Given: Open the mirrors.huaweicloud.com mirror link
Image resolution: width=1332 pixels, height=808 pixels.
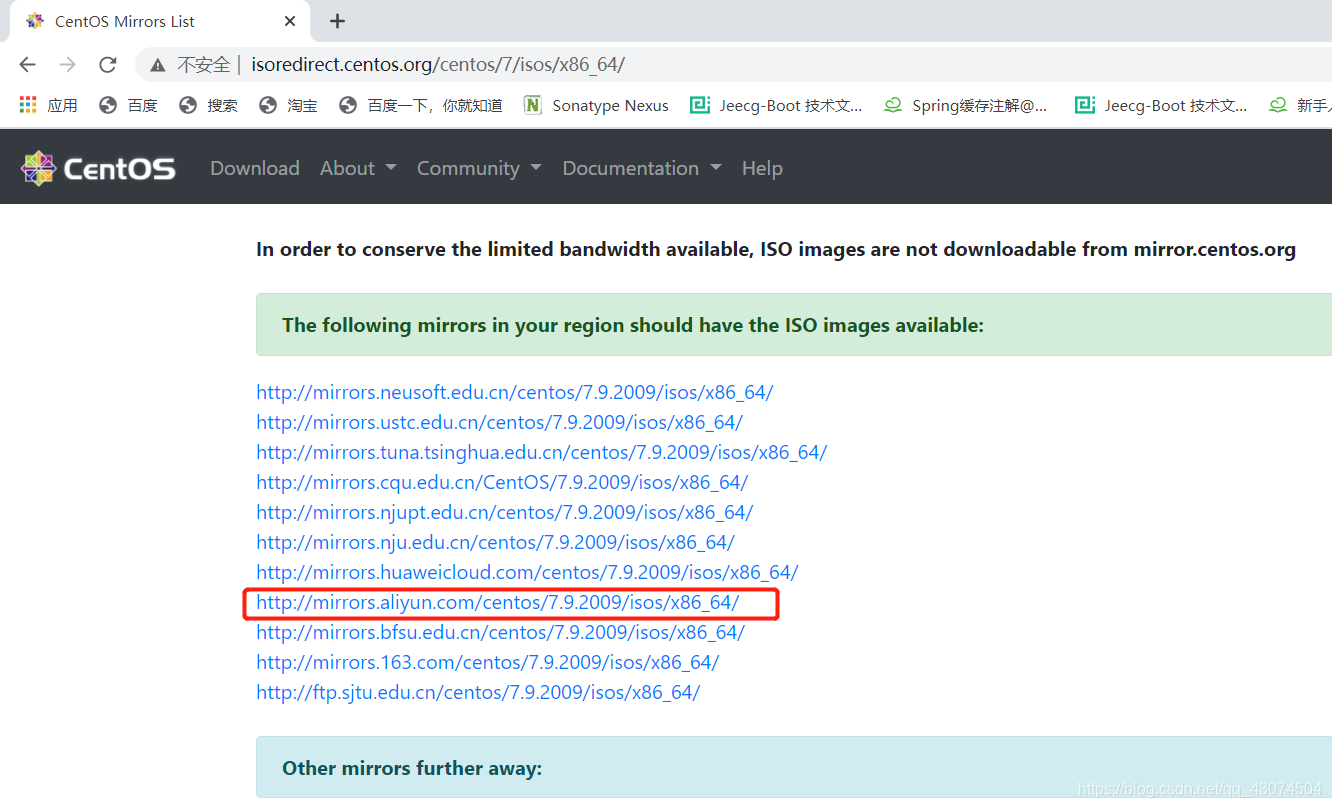Looking at the screenshot, I should click(x=527, y=572).
